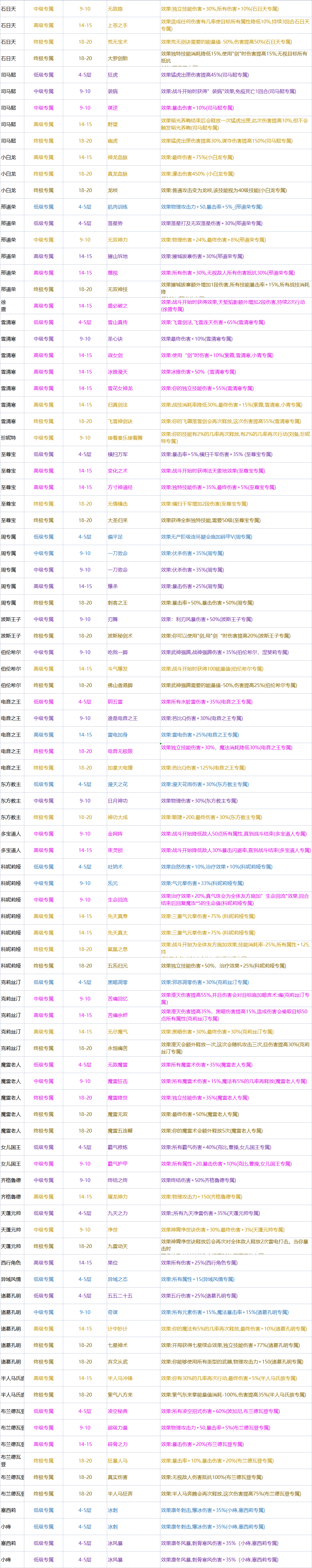312x1568 pixels.
Task: Select the 狂虎 skill cell
Action: 113,75
